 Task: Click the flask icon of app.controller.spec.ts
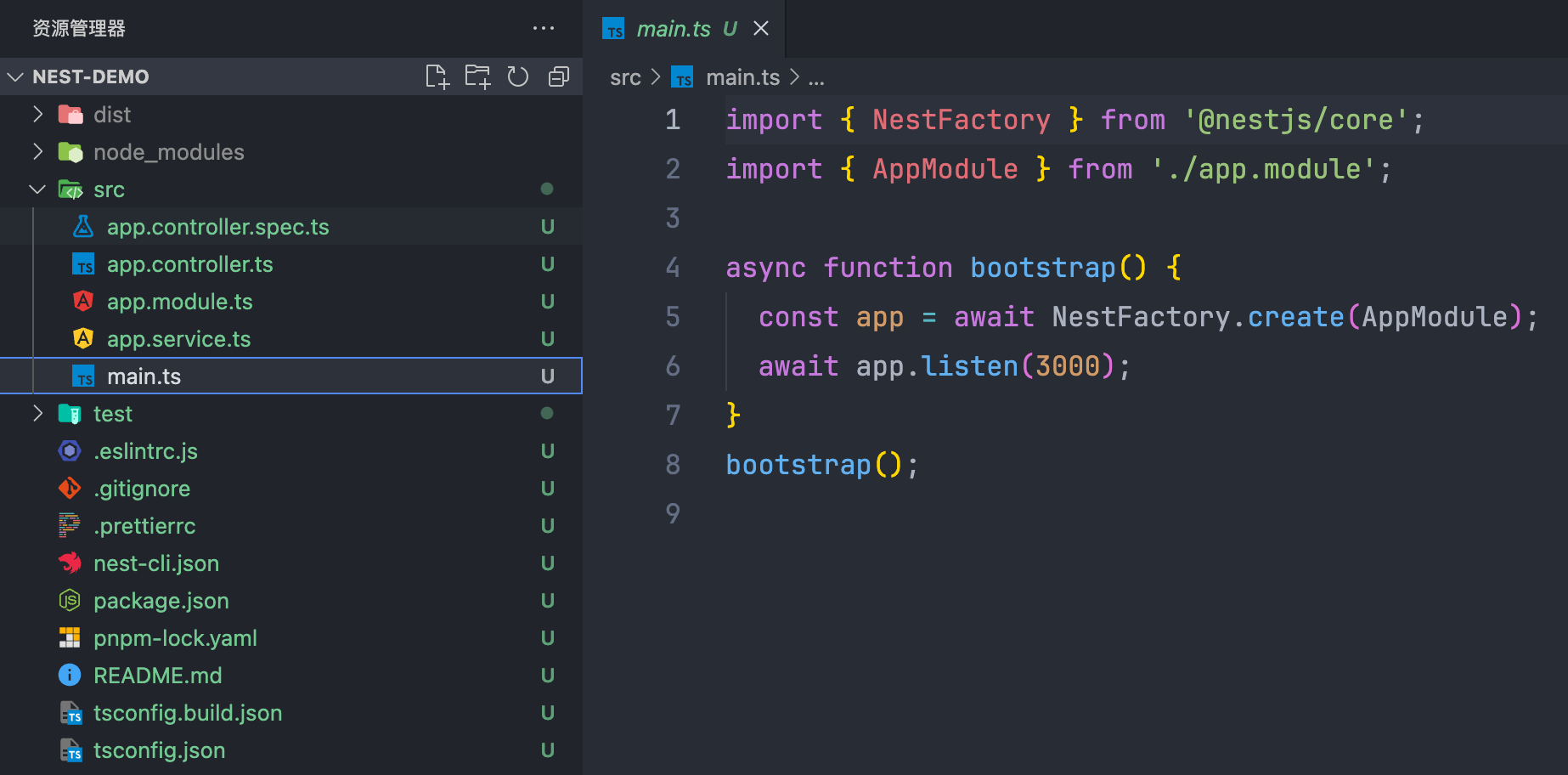tap(83, 226)
